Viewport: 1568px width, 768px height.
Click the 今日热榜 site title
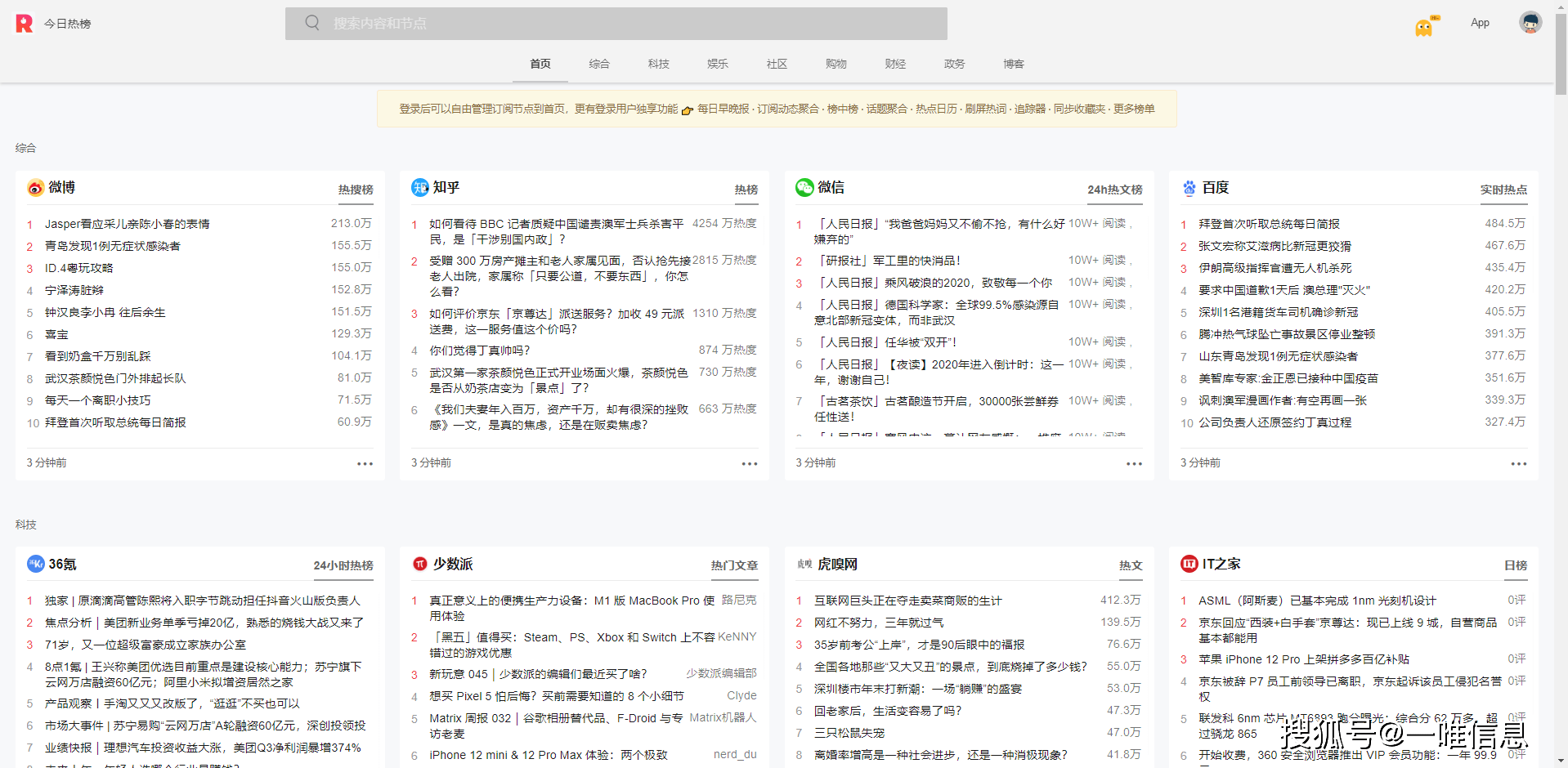click(x=68, y=24)
